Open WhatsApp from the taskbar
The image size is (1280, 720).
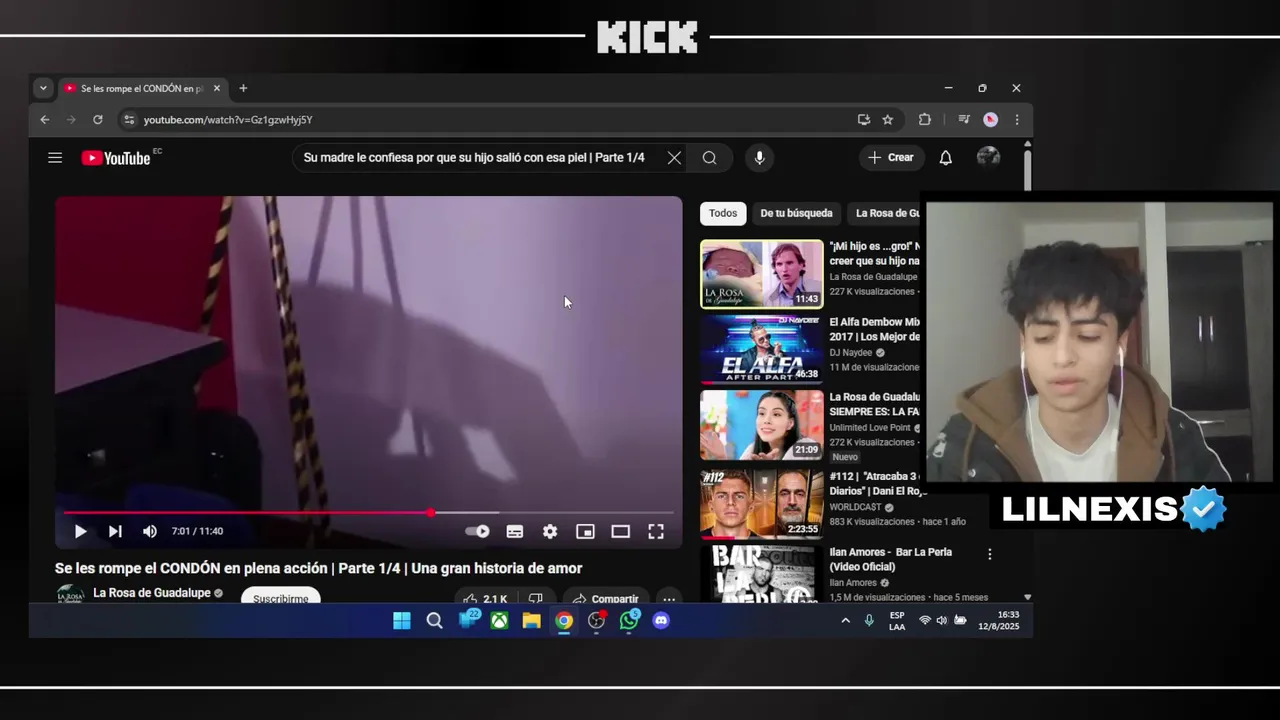[629, 621]
